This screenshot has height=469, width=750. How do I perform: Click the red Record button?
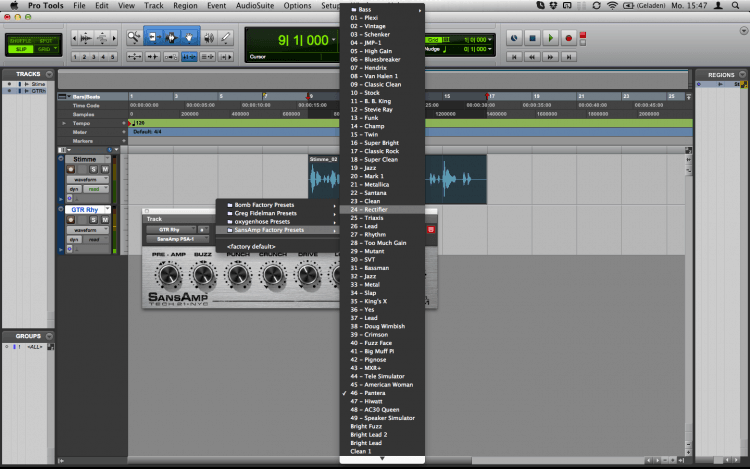tap(568, 38)
